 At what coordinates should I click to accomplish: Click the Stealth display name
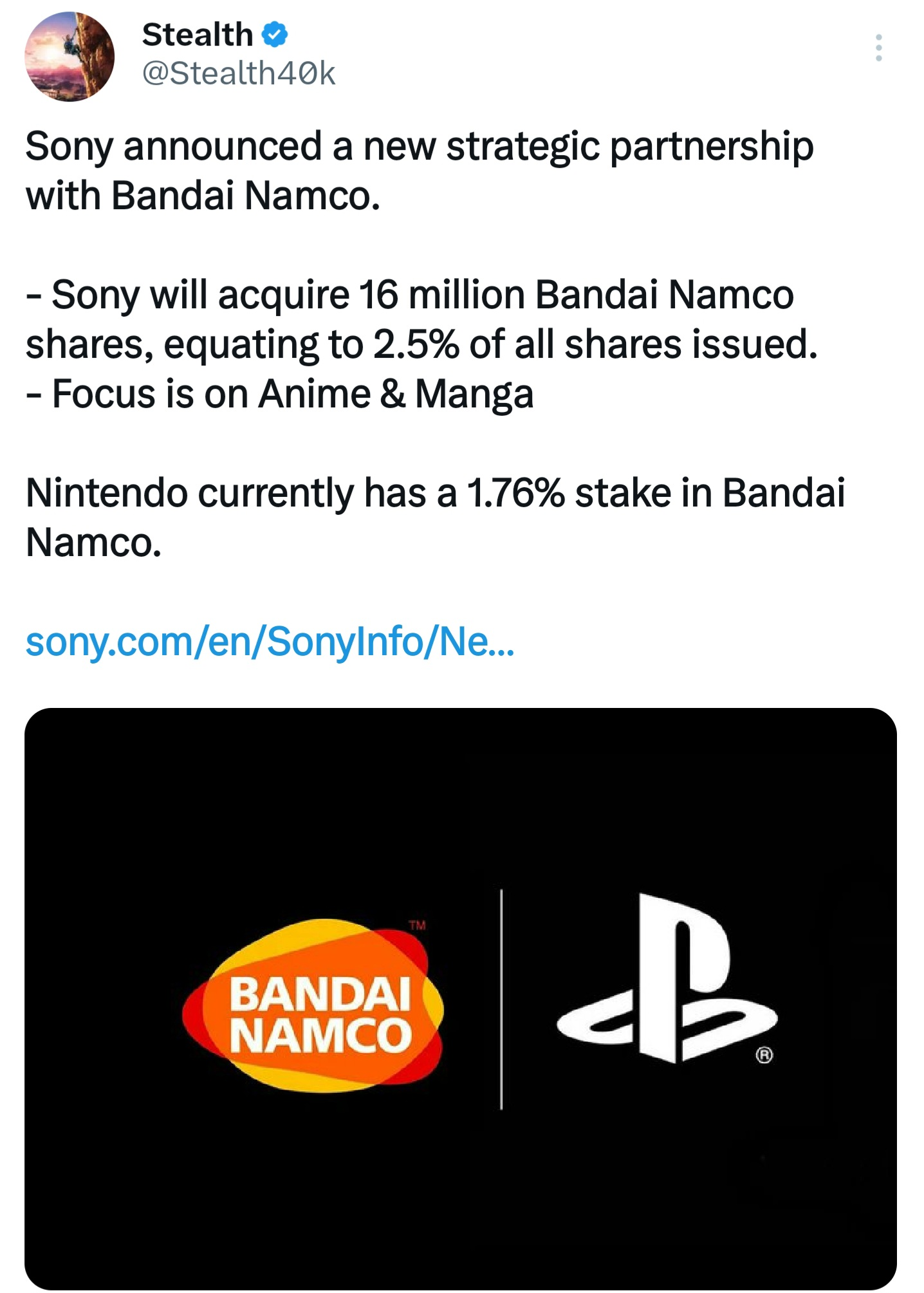coord(198,35)
